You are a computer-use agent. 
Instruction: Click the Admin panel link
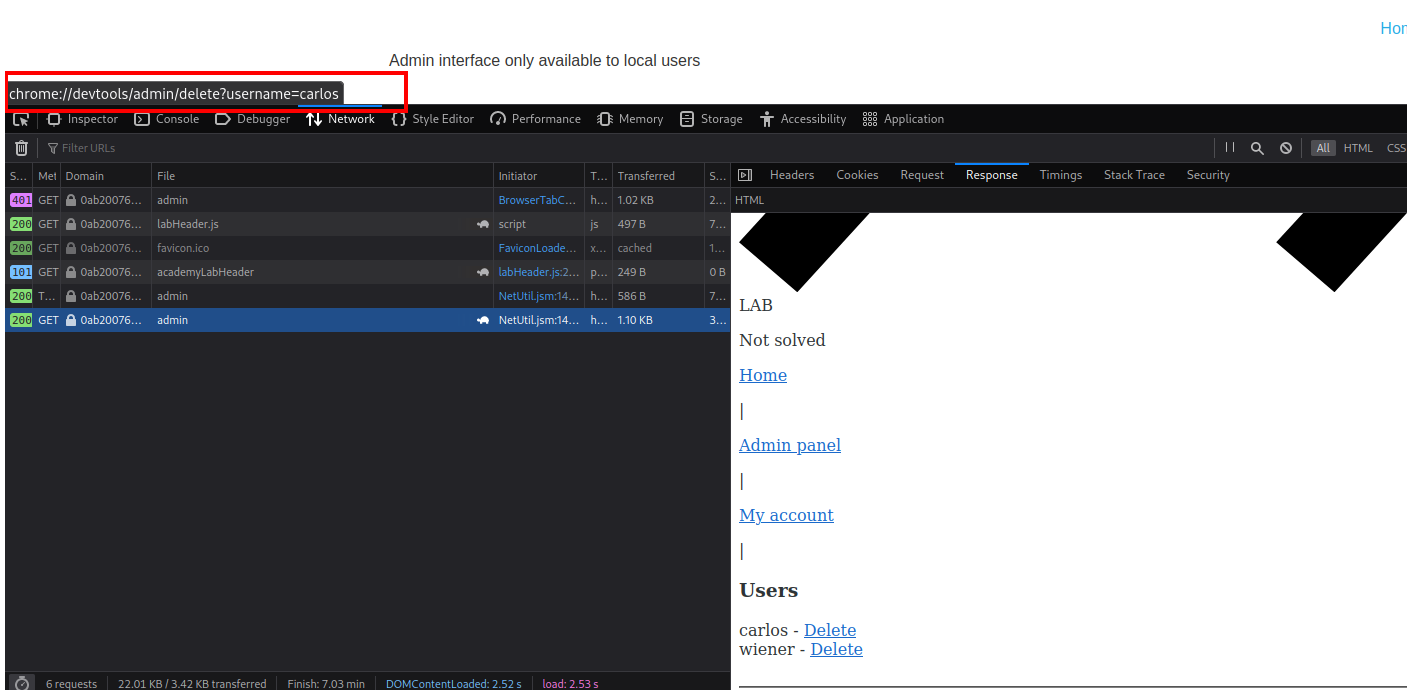tap(790, 445)
